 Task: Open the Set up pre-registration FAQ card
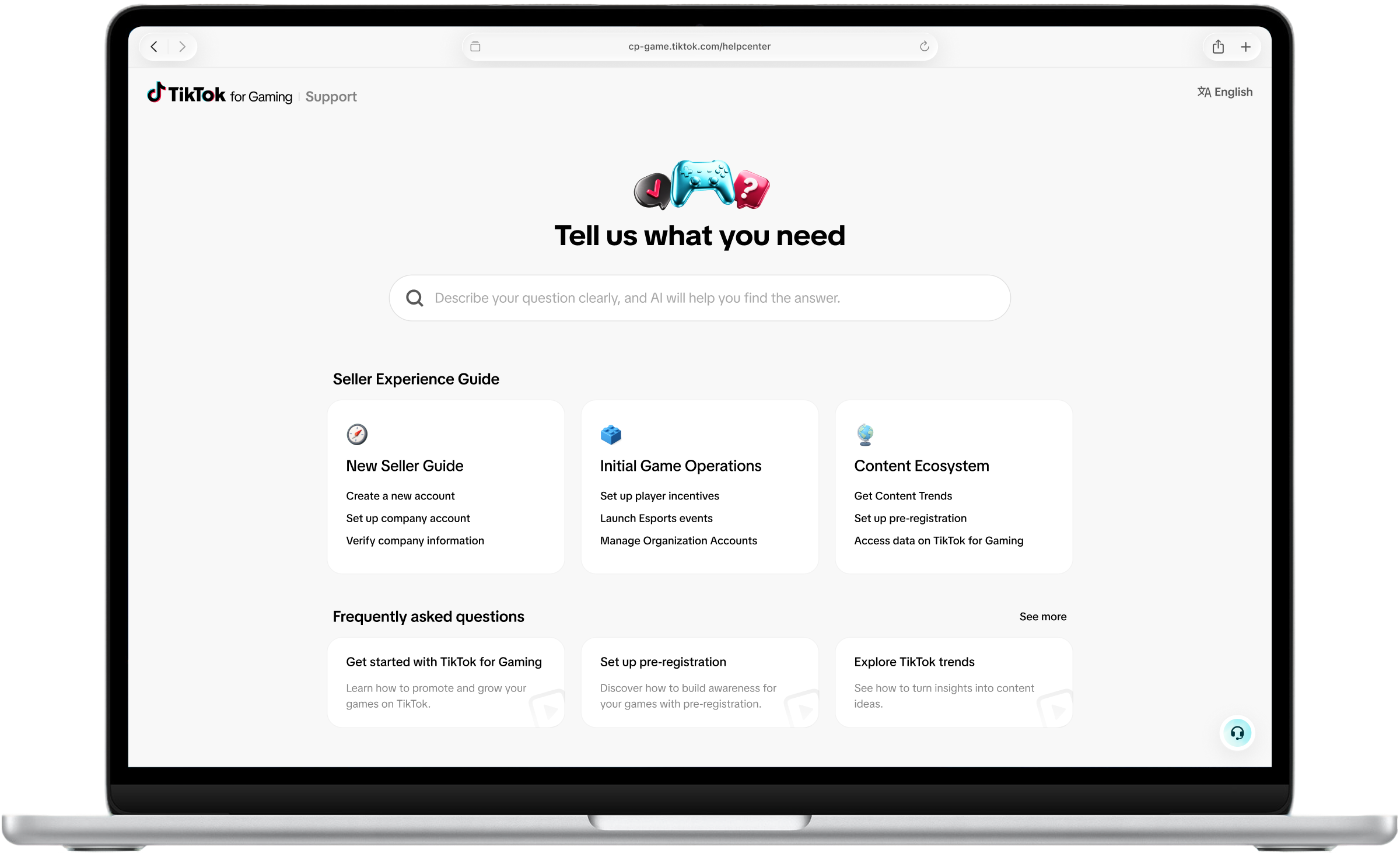[700, 683]
